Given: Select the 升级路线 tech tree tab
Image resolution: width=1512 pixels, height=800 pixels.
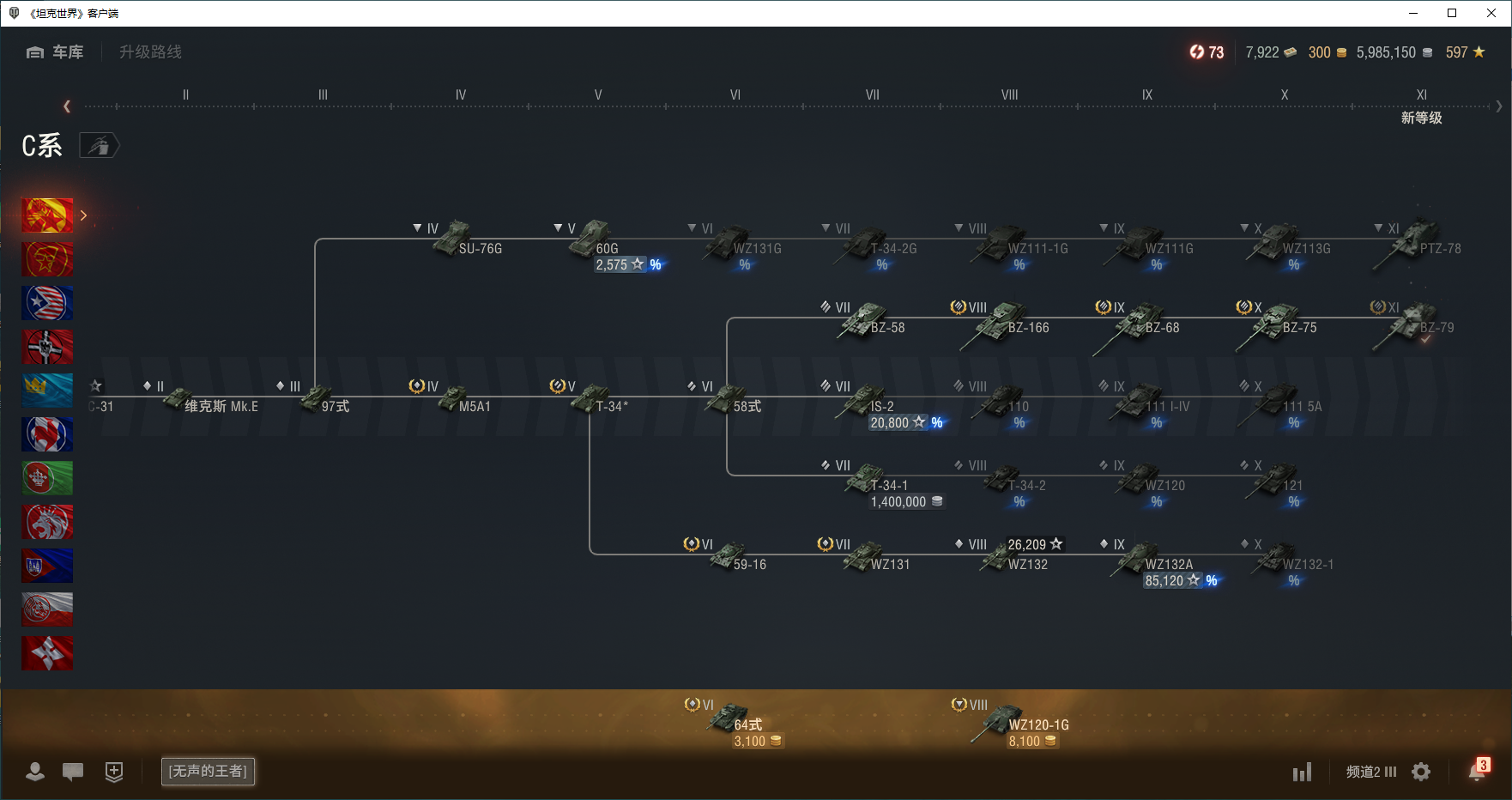Looking at the screenshot, I should click(150, 52).
